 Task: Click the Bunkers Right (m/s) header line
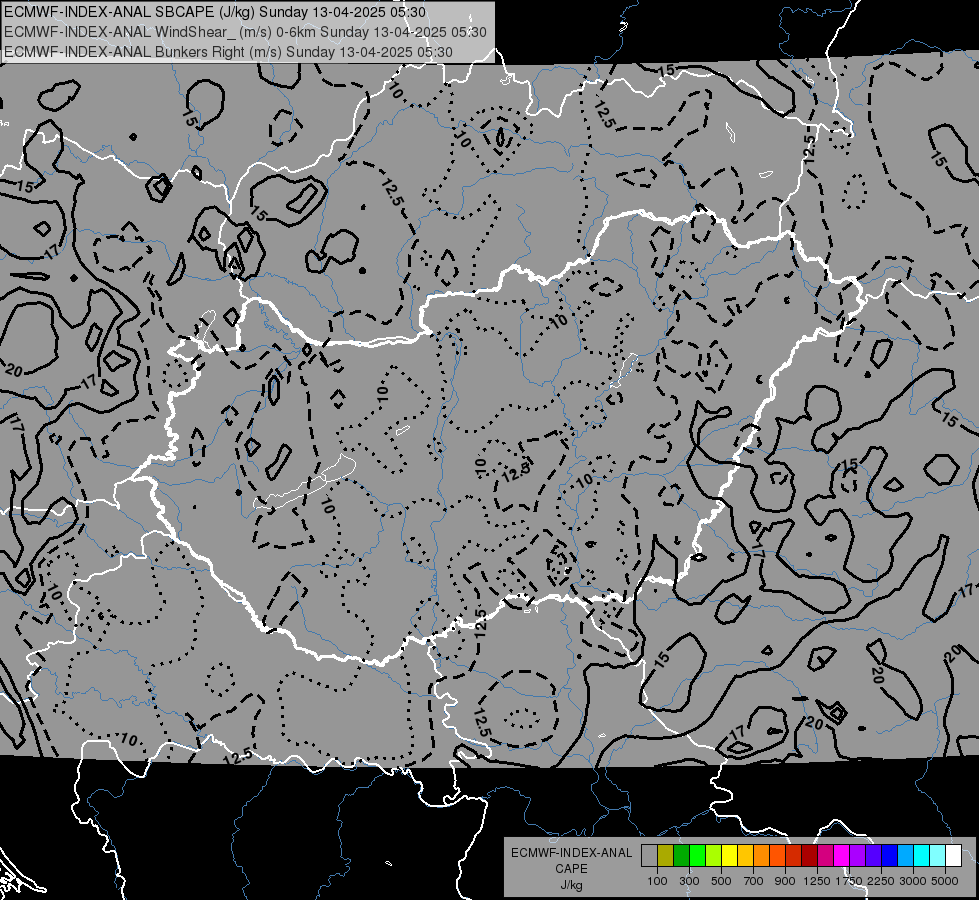[228, 52]
